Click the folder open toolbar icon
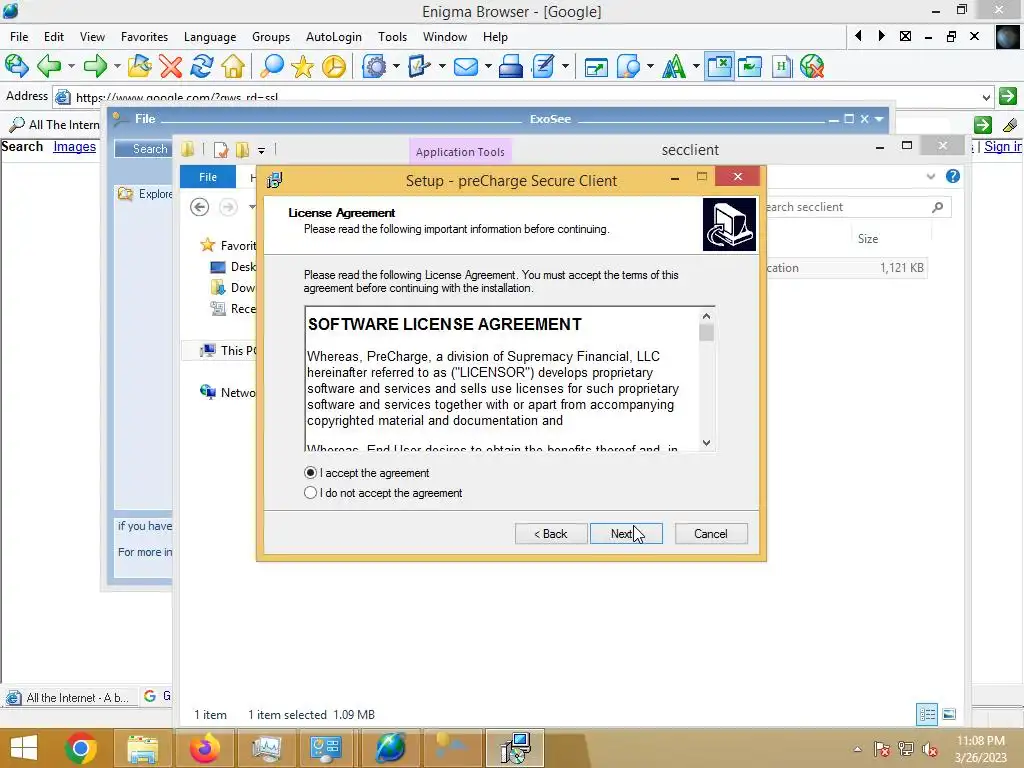This screenshot has height=768, width=1024. (139, 67)
